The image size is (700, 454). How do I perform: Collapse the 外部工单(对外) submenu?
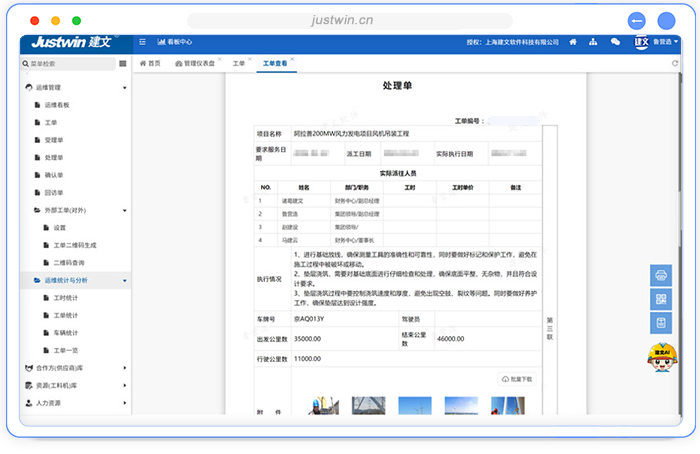125,210
